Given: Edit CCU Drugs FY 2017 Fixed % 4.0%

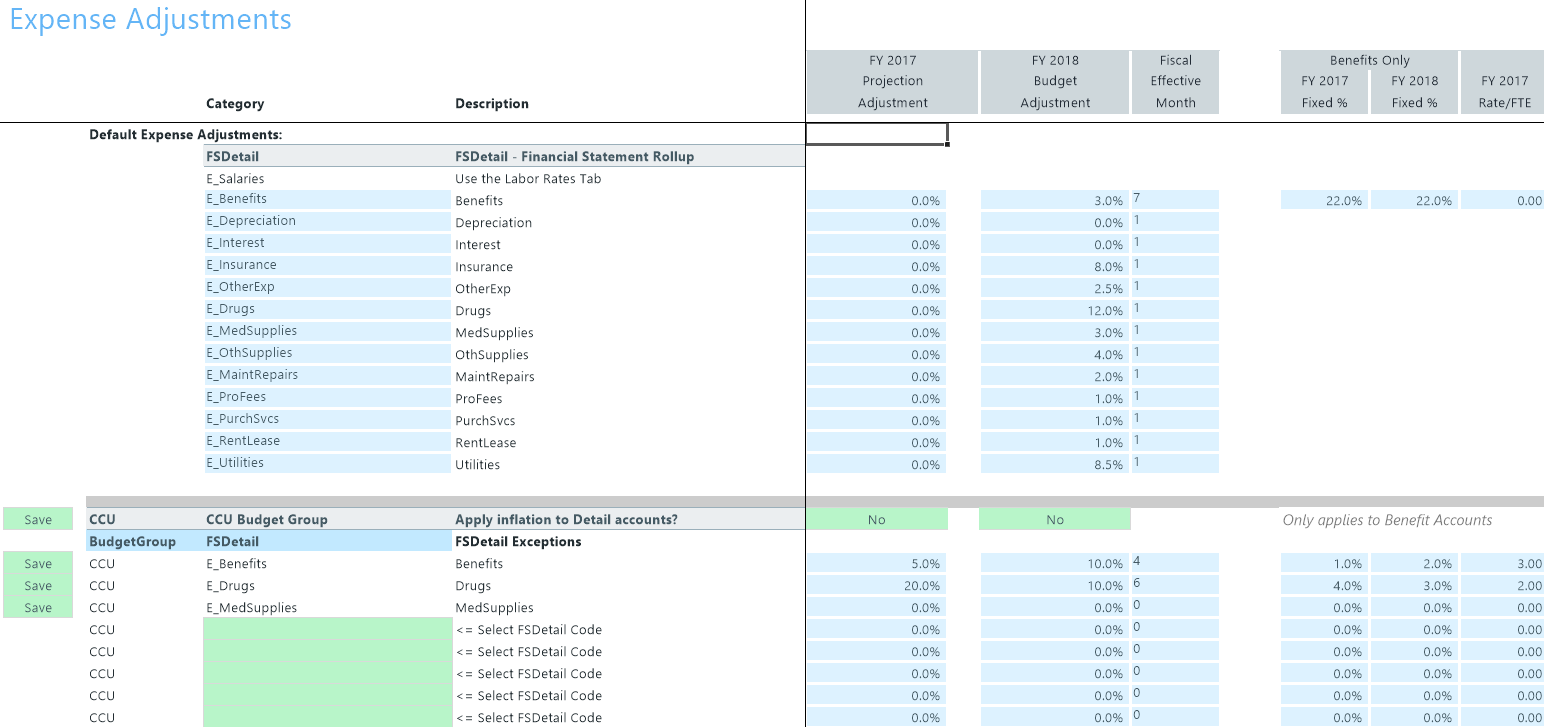Looking at the screenshot, I should tap(1324, 585).
